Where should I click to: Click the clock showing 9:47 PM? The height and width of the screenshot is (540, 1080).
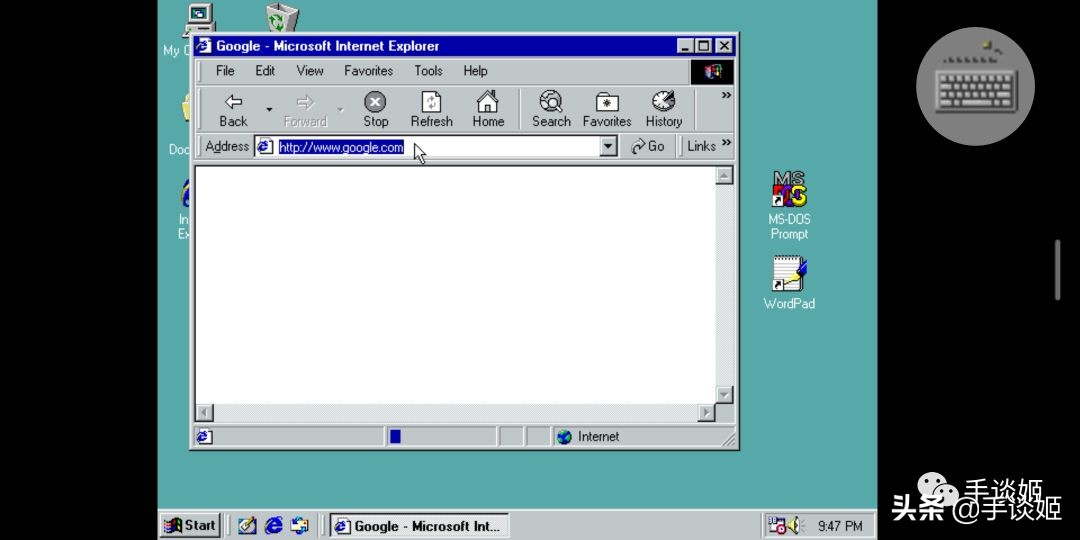(x=840, y=527)
